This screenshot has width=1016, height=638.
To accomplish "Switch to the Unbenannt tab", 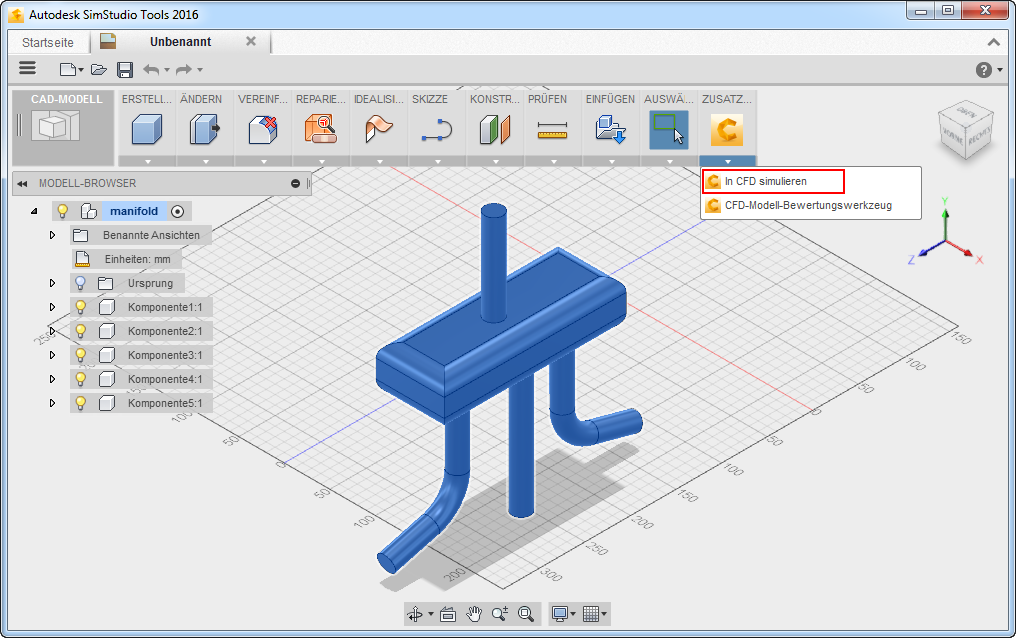I will [180, 42].
